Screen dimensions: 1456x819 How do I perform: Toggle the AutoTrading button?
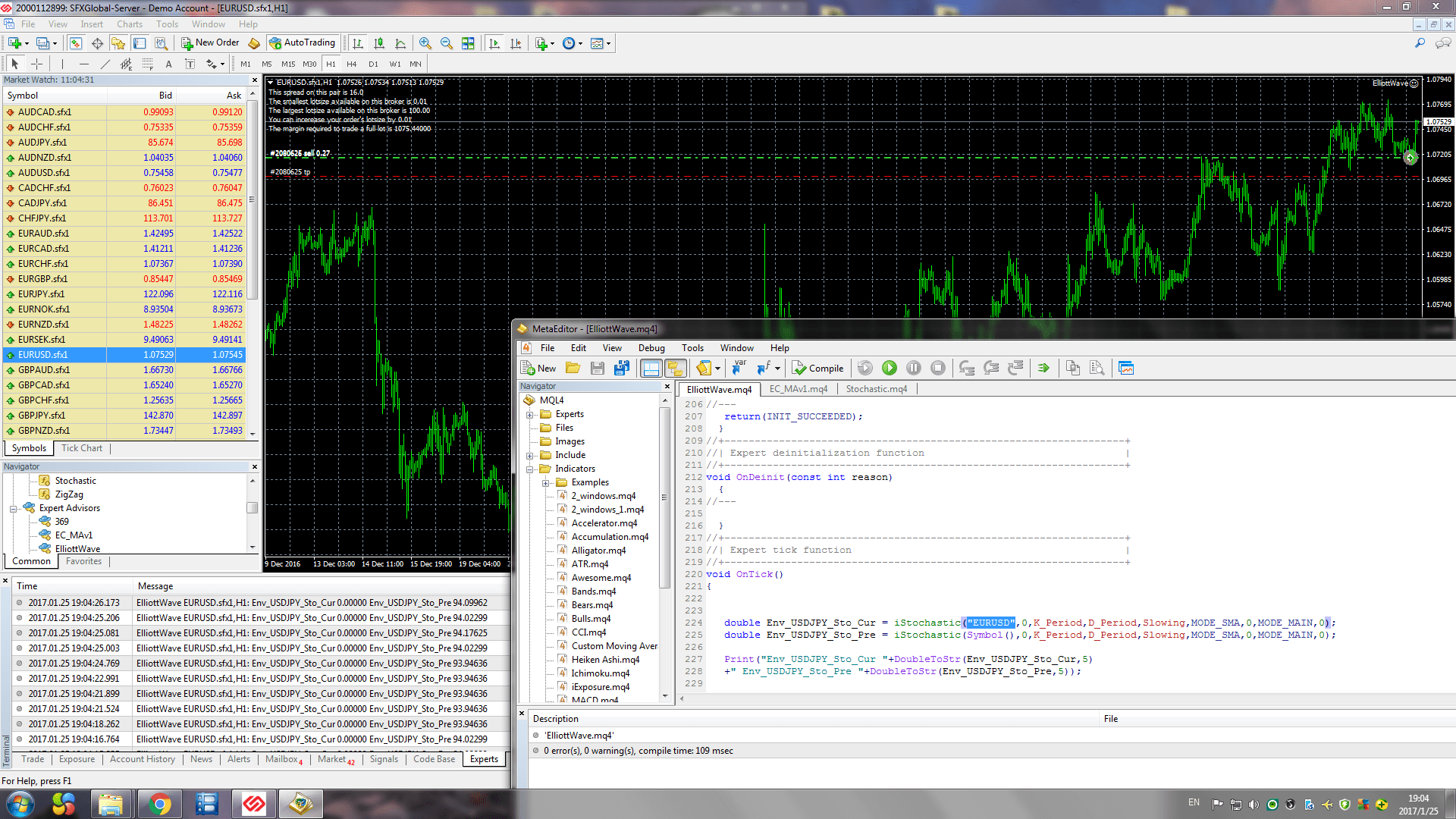click(302, 43)
